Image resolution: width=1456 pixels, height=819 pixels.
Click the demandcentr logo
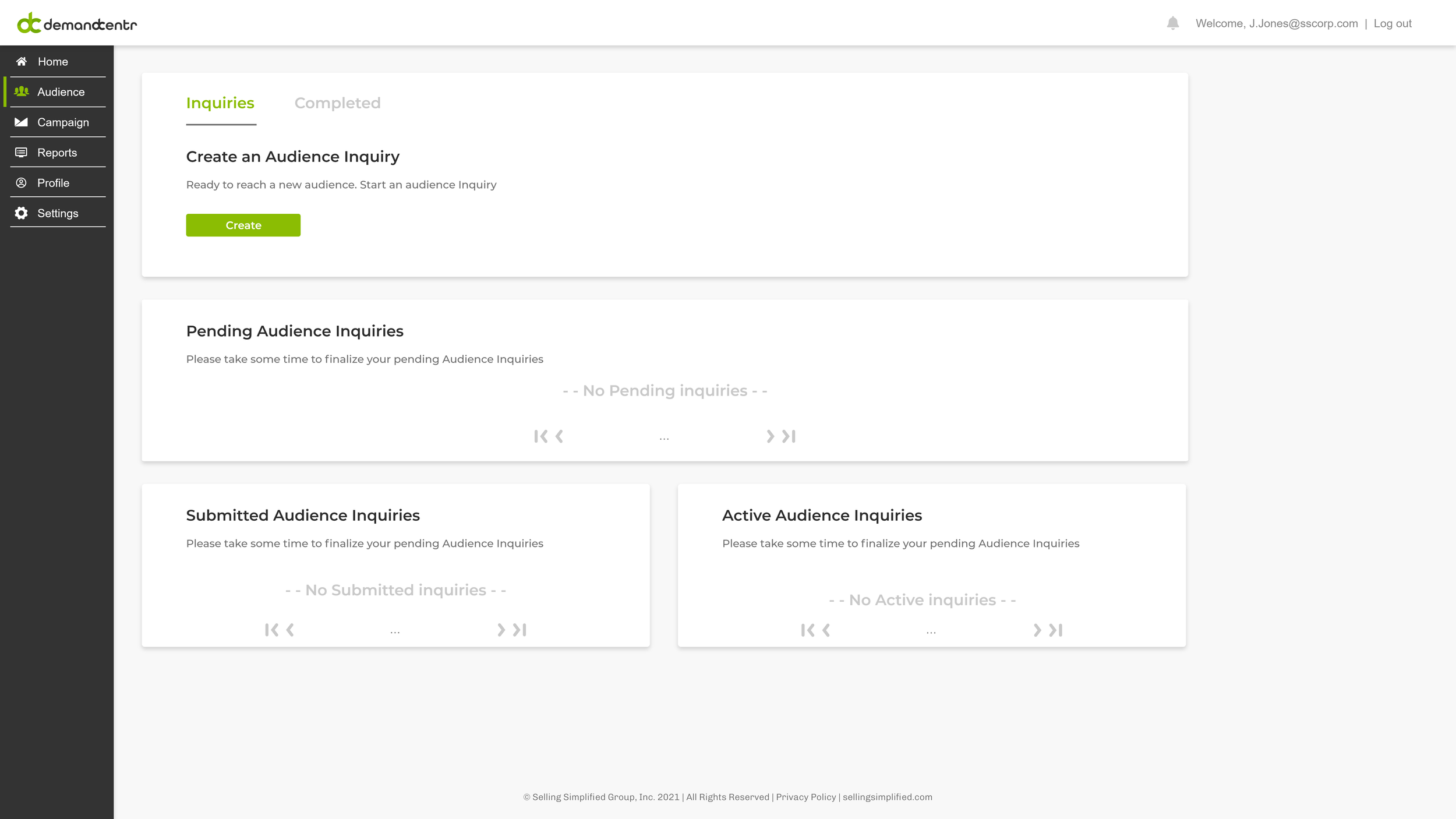point(77,24)
